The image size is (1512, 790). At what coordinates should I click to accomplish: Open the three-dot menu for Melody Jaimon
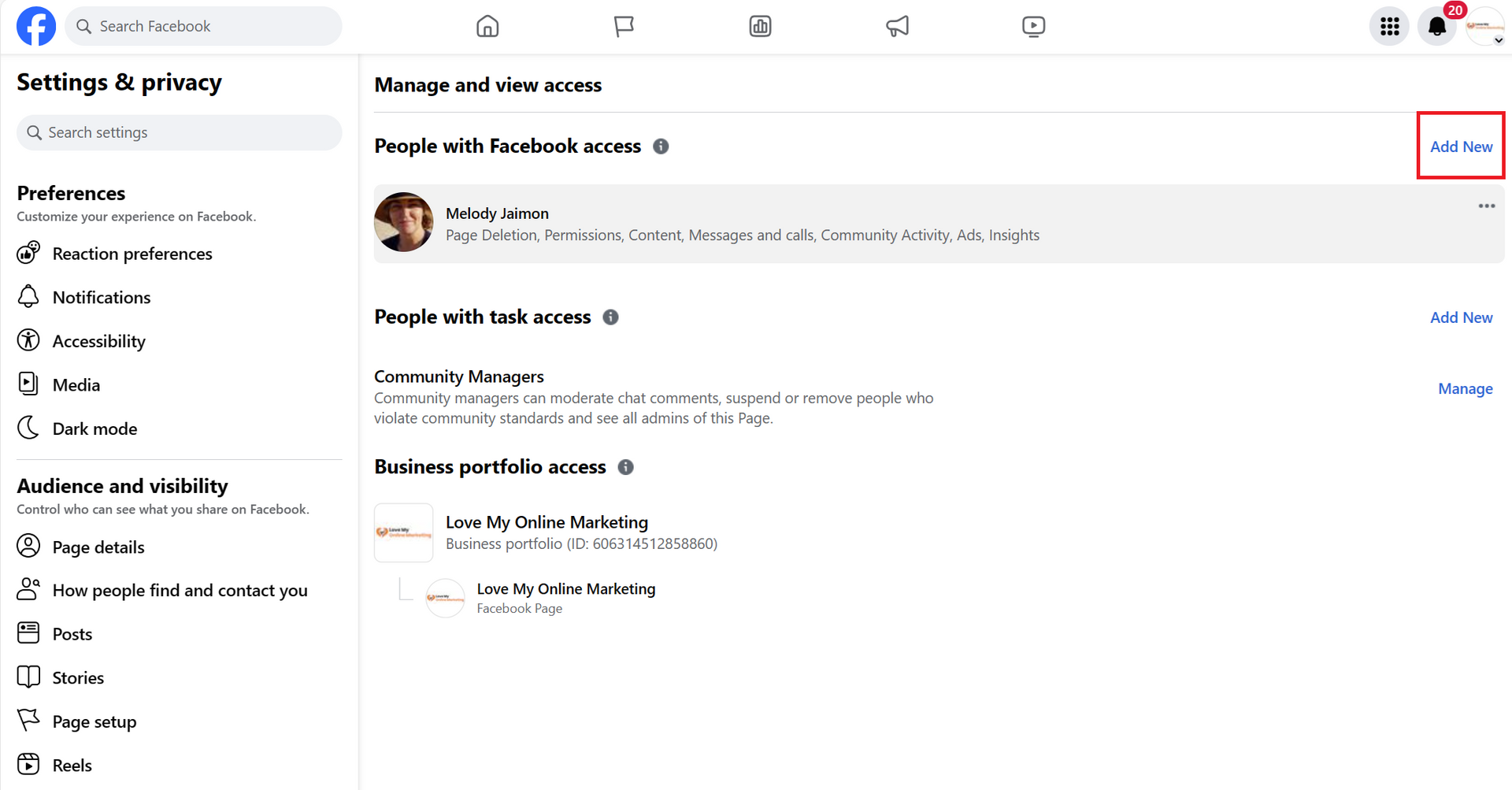1486,206
